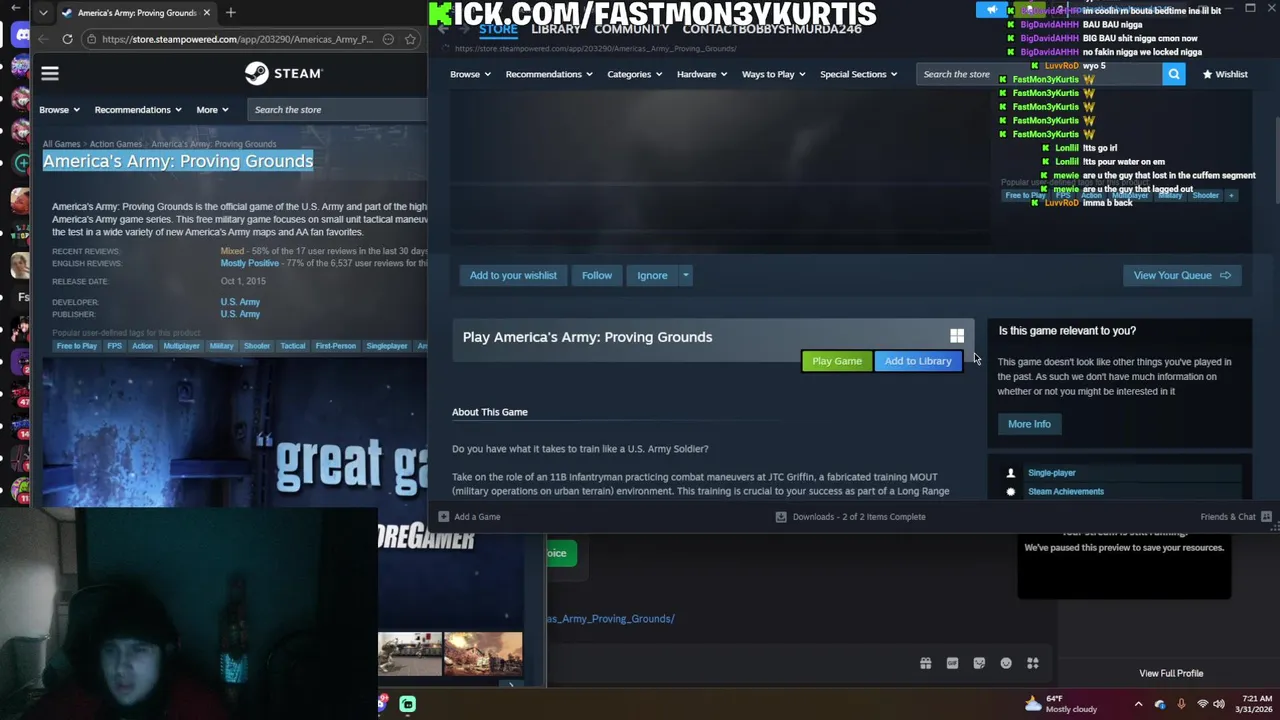This screenshot has height=720, width=1280.
Task: Open the Discord emoji picker
Action: (x=1006, y=663)
